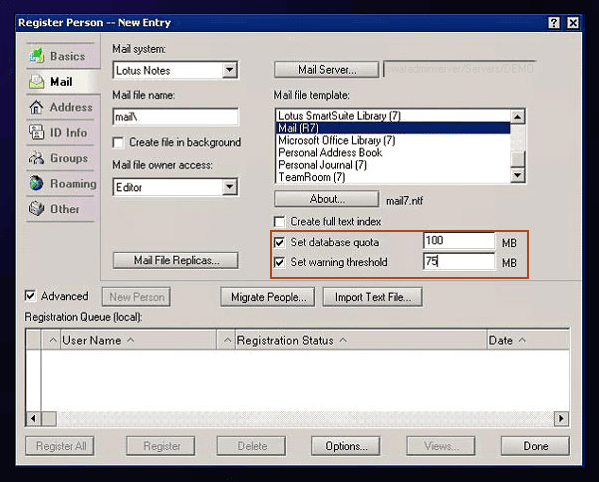Click the Options button
The height and width of the screenshot is (482, 599).
point(345,446)
